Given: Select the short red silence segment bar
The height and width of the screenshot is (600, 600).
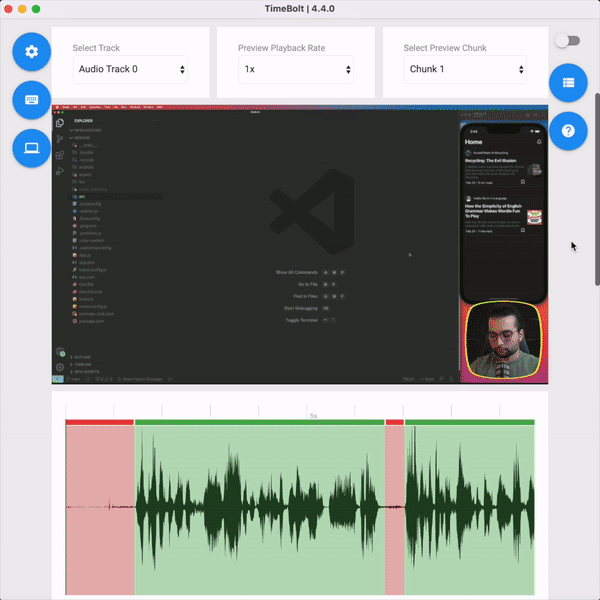Looking at the screenshot, I should [x=395, y=422].
